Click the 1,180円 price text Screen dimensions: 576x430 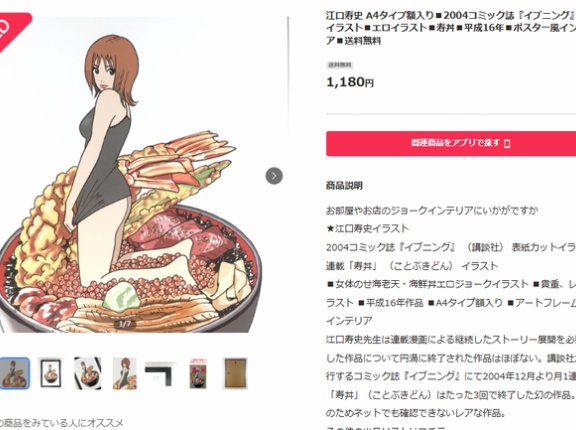(x=350, y=82)
